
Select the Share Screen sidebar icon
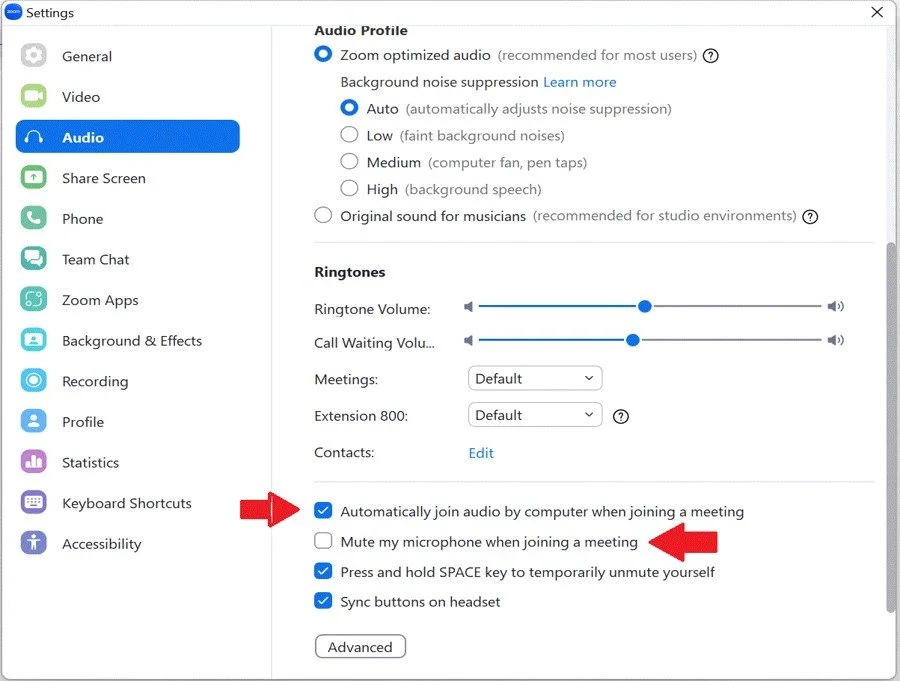point(33,177)
